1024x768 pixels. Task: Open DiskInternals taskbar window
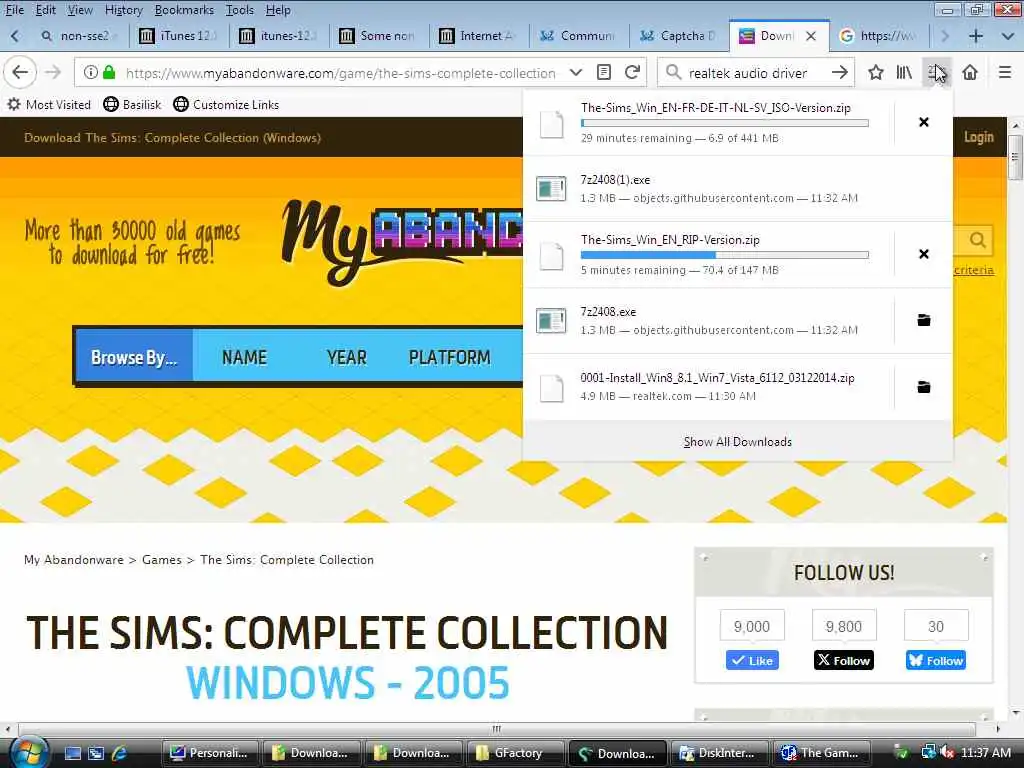pos(718,753)
